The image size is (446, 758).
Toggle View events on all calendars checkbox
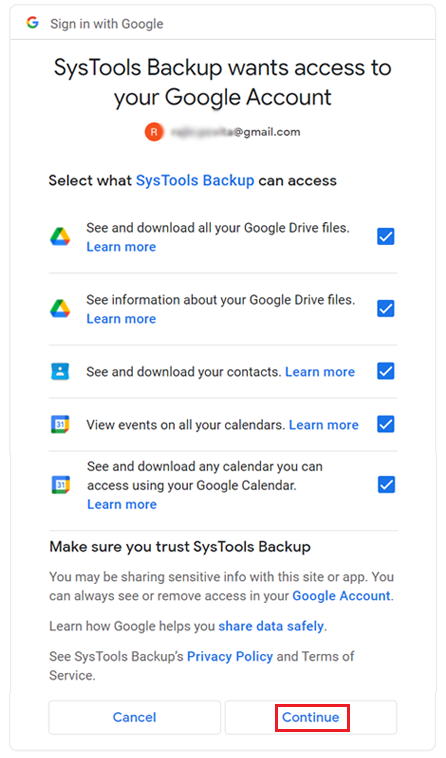pyautogui.click(x=386, y=424)
